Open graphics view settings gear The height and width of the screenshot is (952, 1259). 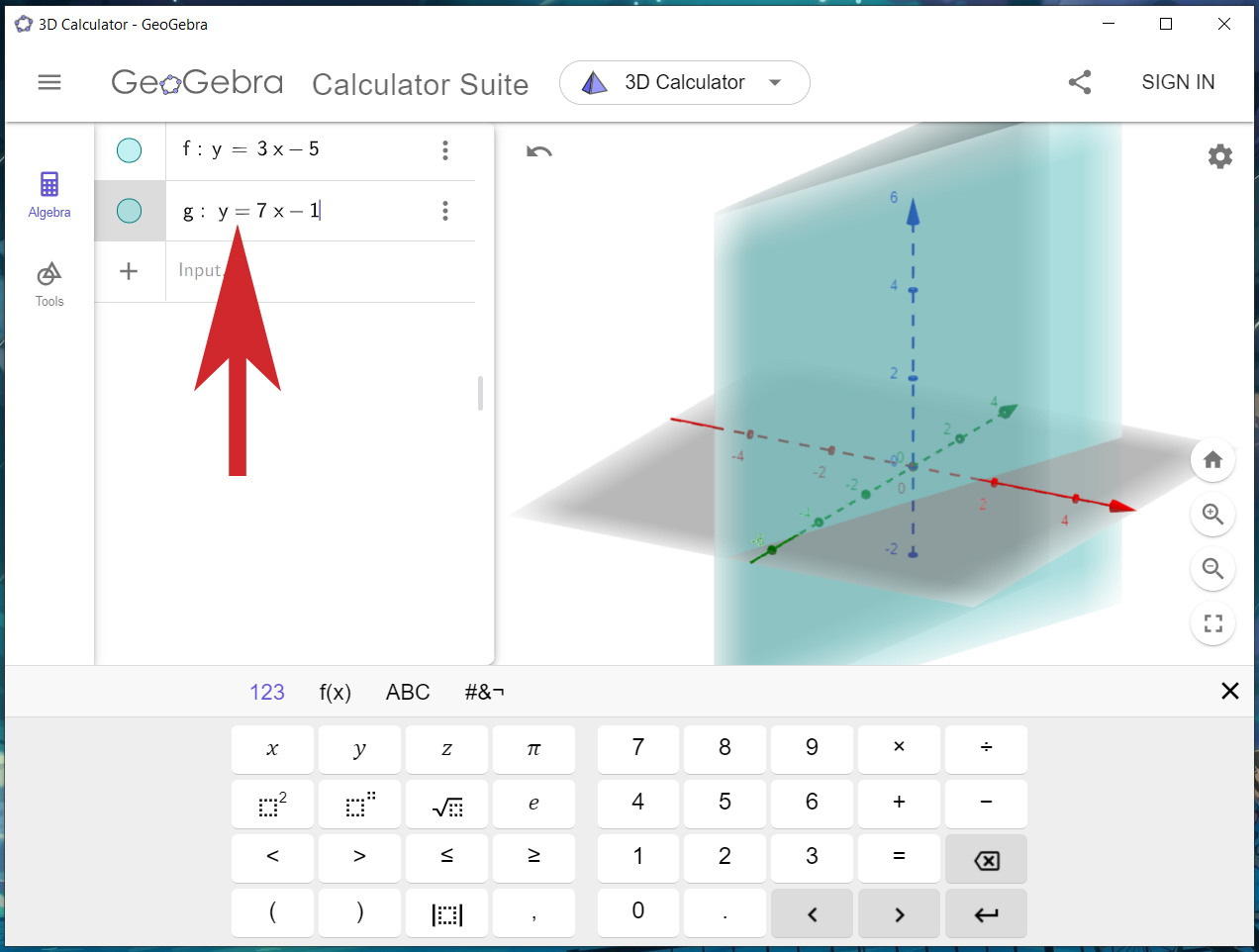1220,156
